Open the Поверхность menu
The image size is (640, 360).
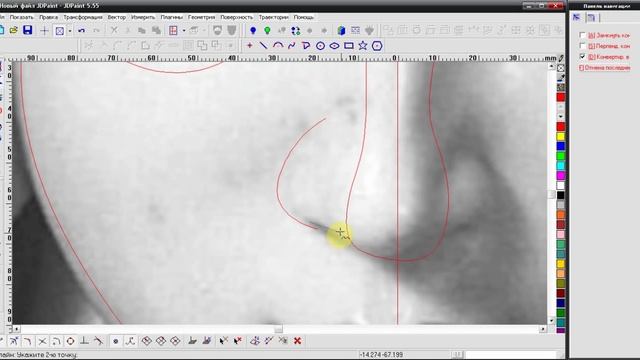pyautogui.click(x=237, y=17)
